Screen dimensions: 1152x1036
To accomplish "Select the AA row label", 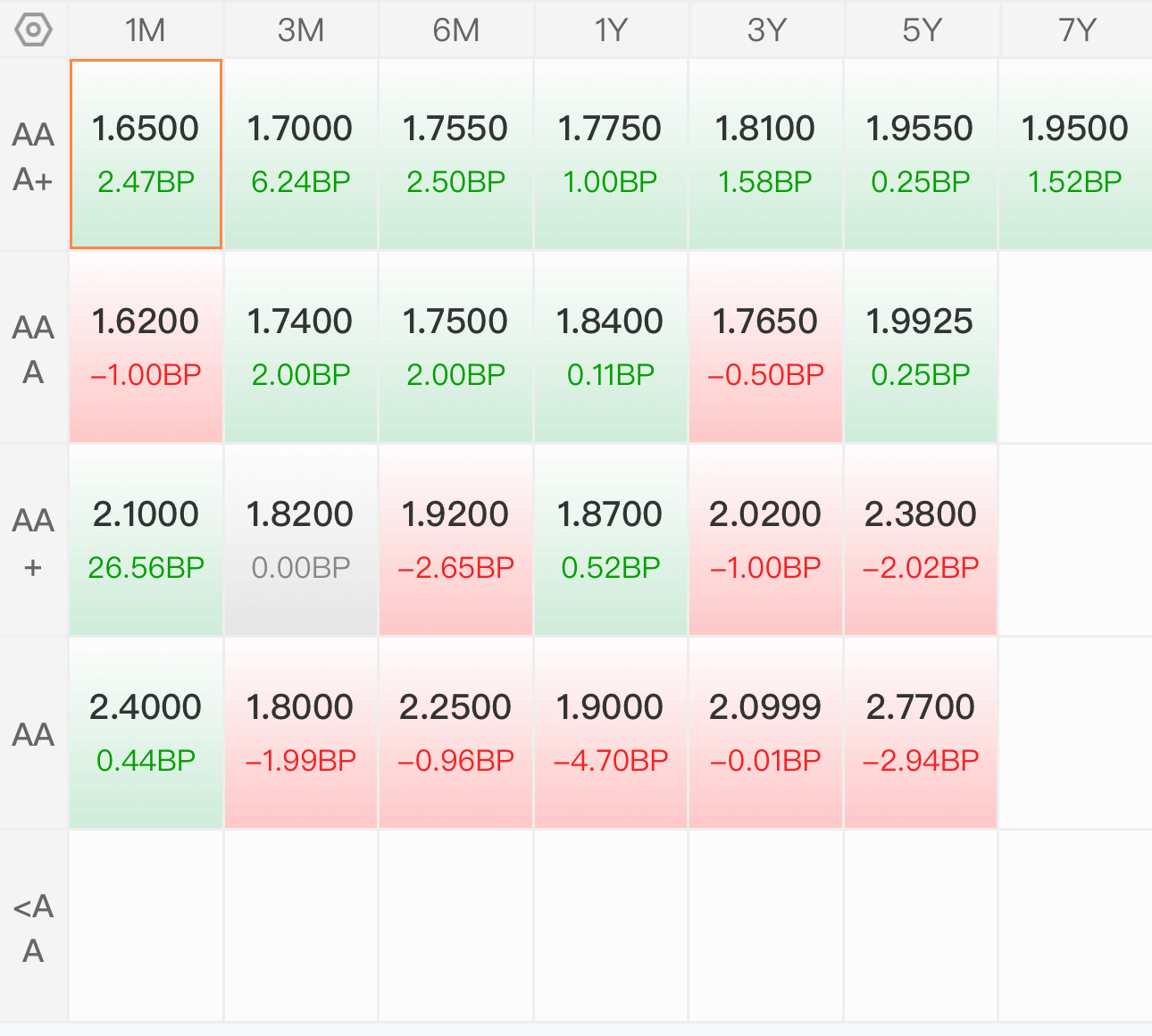I will click(33, 734).
